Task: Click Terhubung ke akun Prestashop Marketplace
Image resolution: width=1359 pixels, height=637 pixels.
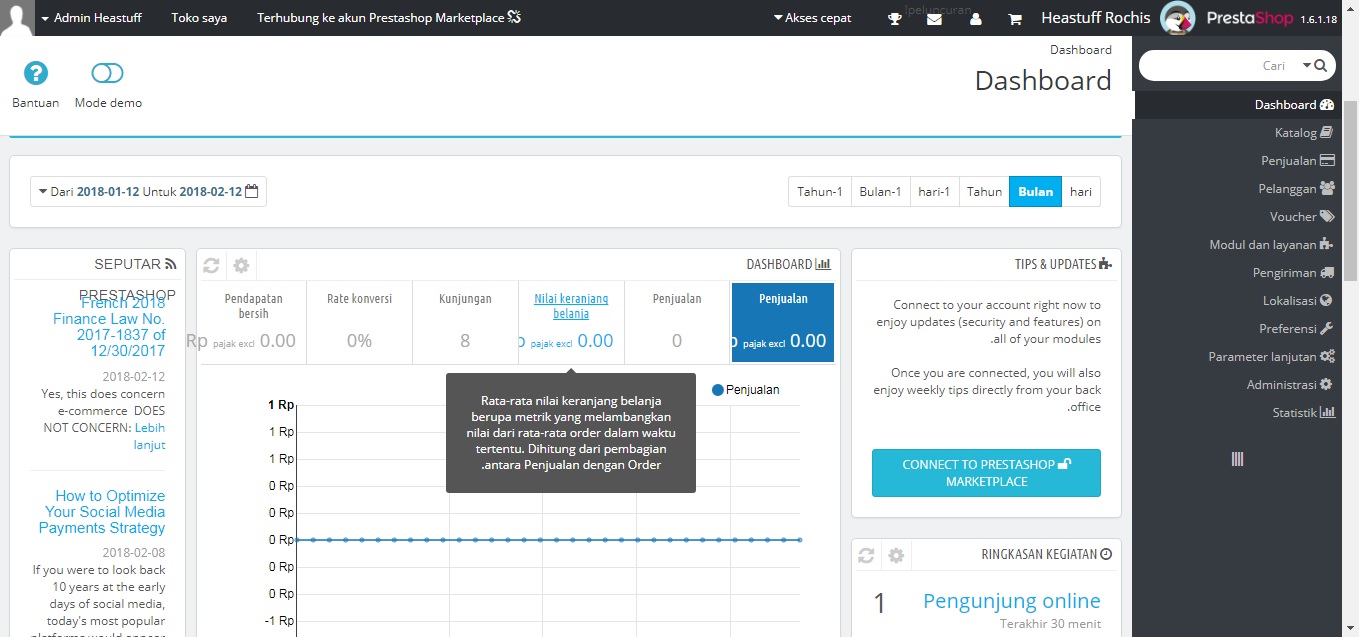Action: click(389, 18)
